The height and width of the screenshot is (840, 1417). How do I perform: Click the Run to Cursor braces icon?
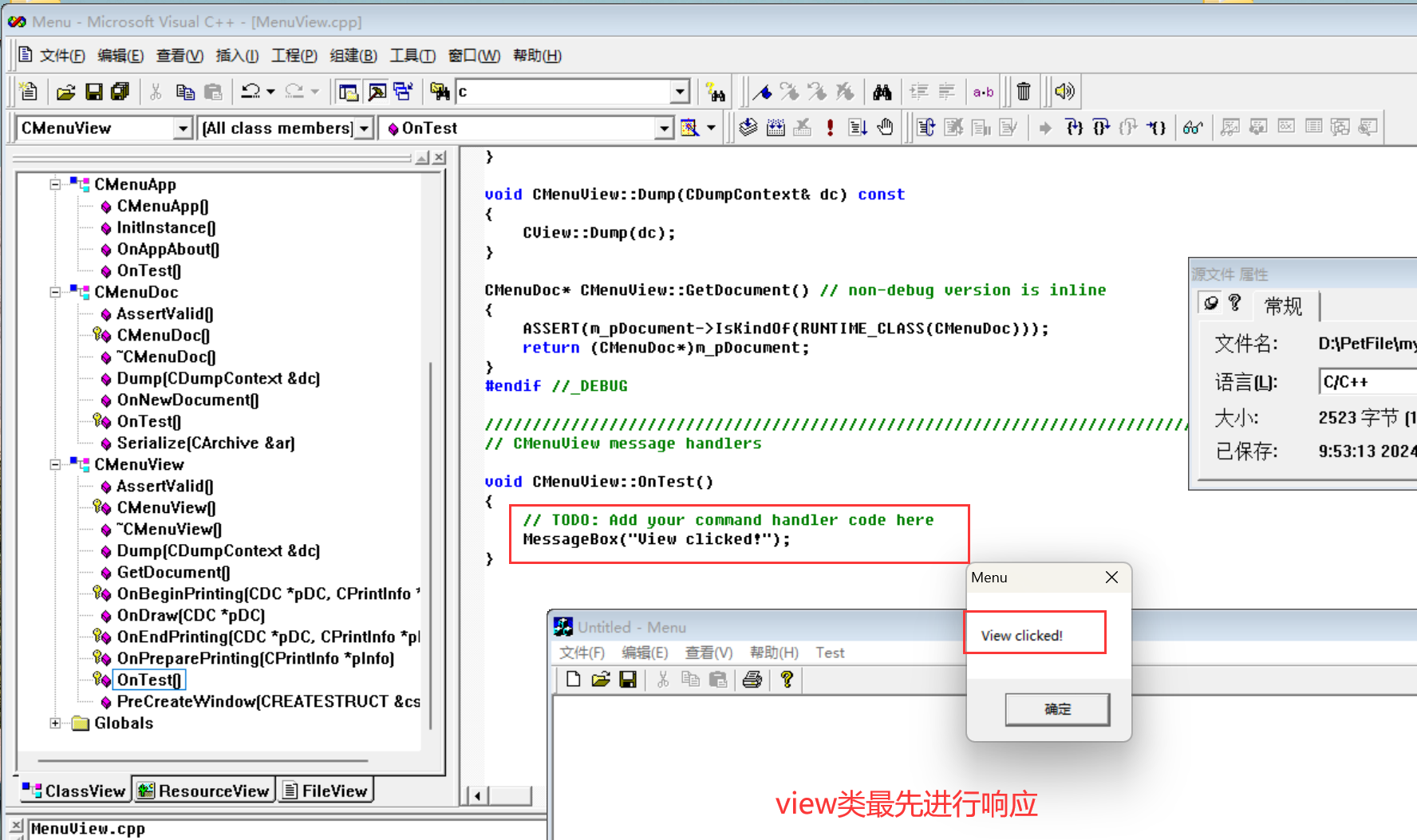click(1156, 127)
